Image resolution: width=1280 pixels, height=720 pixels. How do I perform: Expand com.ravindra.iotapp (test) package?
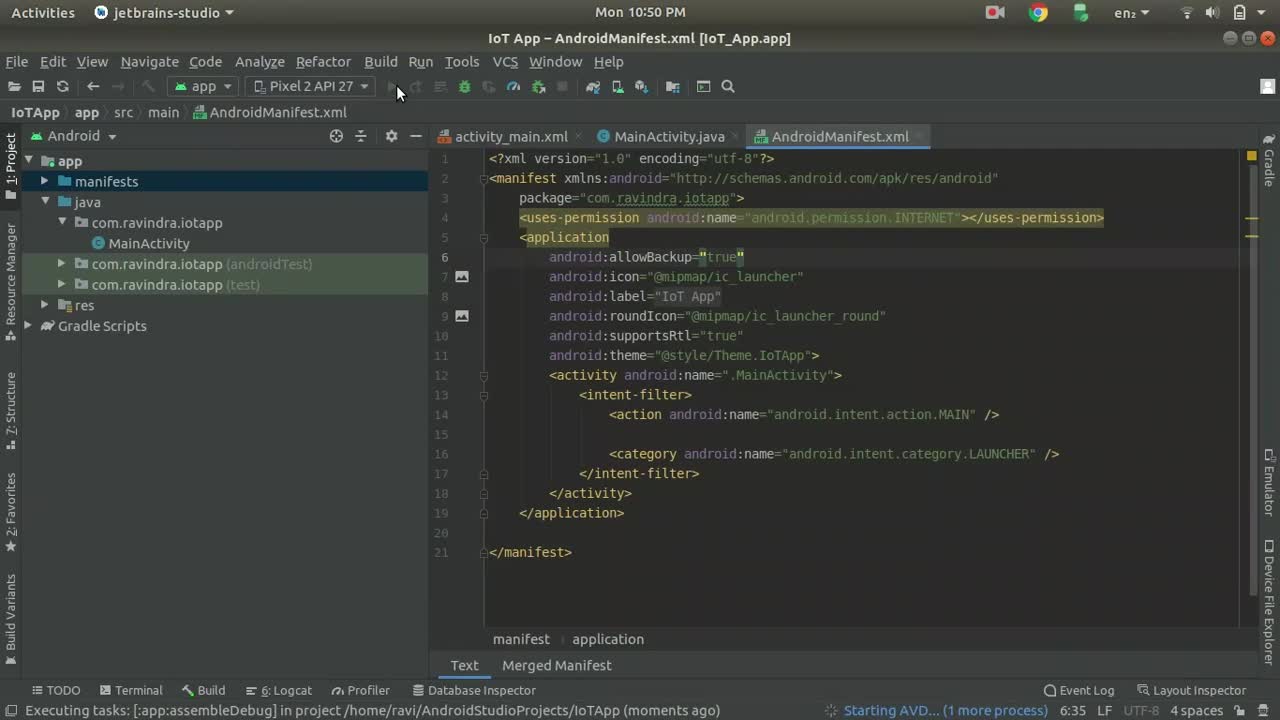pos(61,285)
